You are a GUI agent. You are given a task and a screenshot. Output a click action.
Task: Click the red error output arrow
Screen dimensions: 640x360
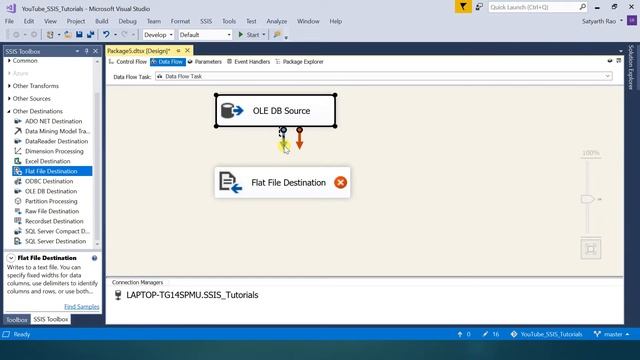click(300, 138)
